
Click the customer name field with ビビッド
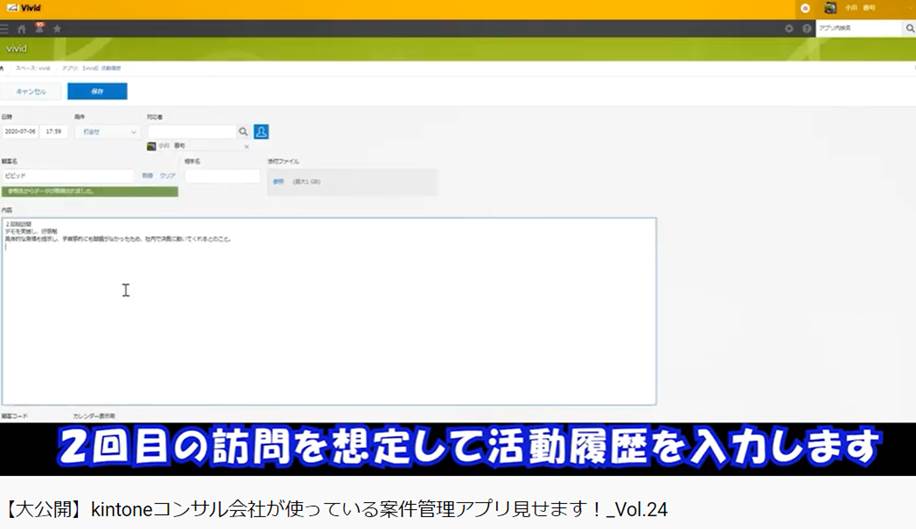(68, 176)
